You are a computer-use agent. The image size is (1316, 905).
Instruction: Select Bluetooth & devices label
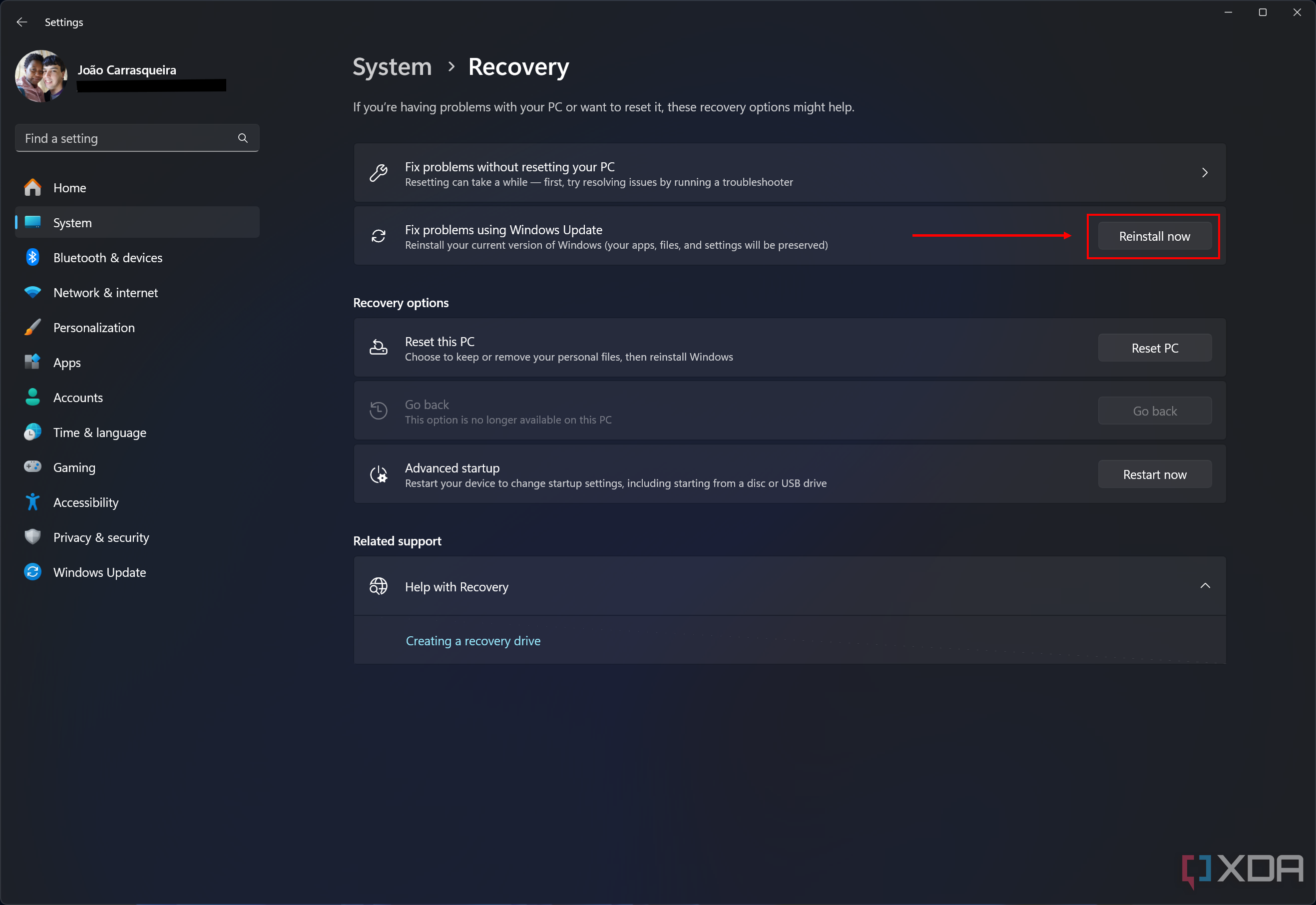108,258
